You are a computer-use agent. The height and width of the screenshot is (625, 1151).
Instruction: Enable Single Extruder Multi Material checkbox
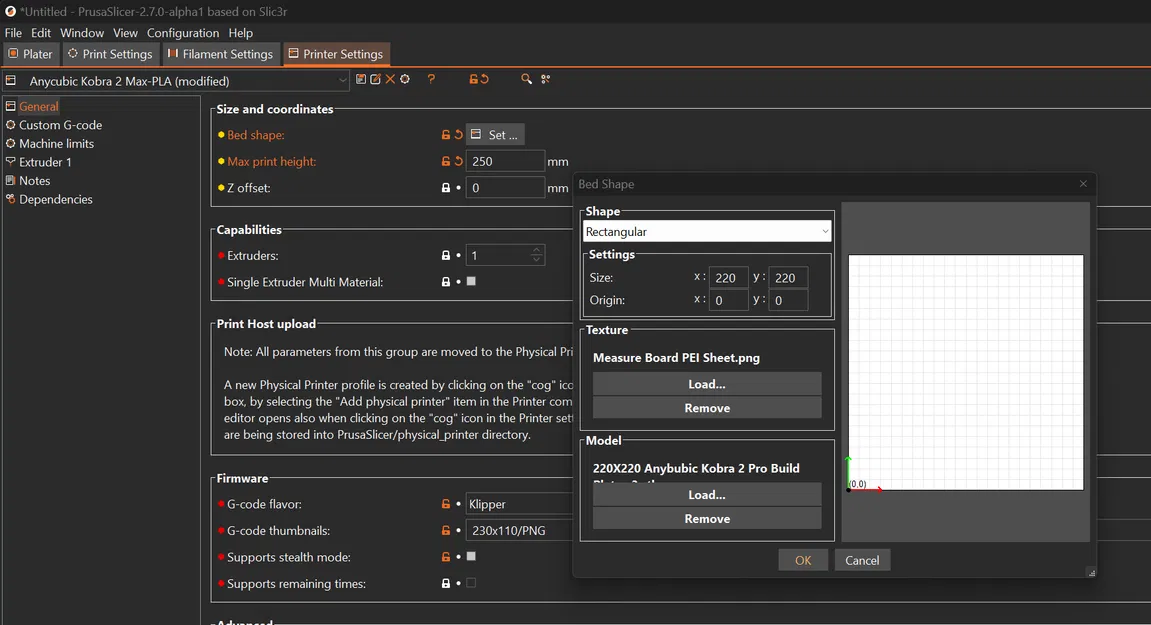471,281
